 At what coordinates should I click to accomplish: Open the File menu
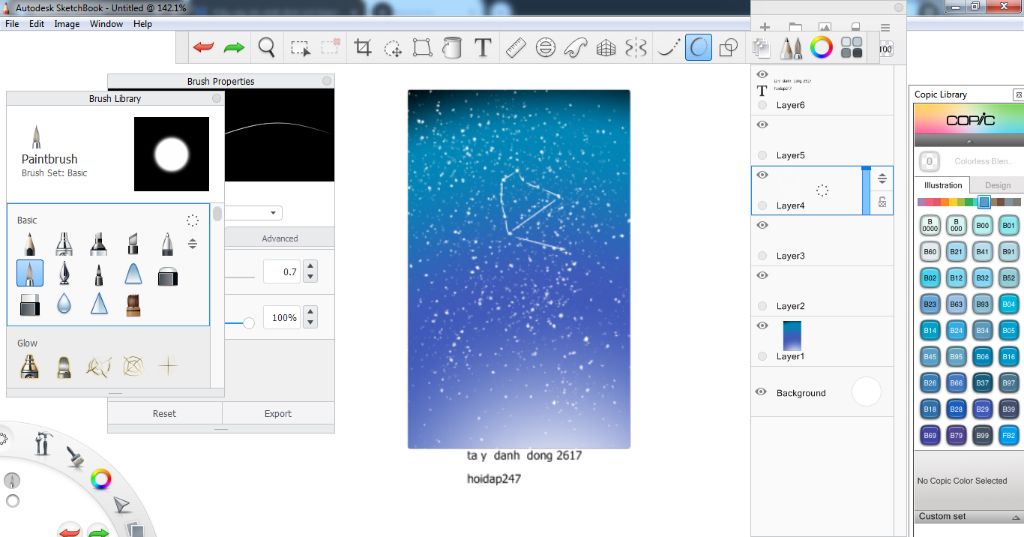click(12, 24)
